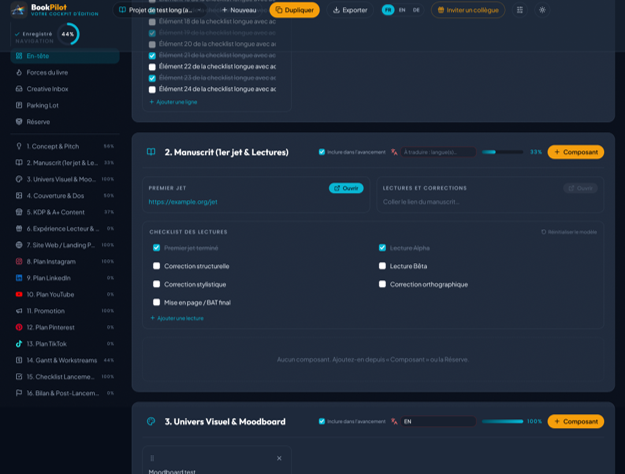Close the Moodboard test component
The width and height of the screenshot is (625, 474).
pos(279,458)
